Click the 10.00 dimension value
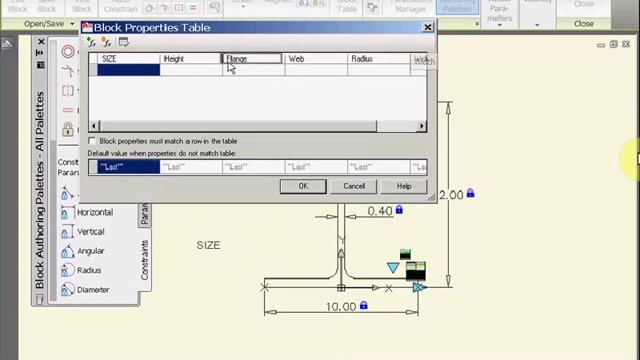The image size is (640, 360). click(x=341, y=307)
